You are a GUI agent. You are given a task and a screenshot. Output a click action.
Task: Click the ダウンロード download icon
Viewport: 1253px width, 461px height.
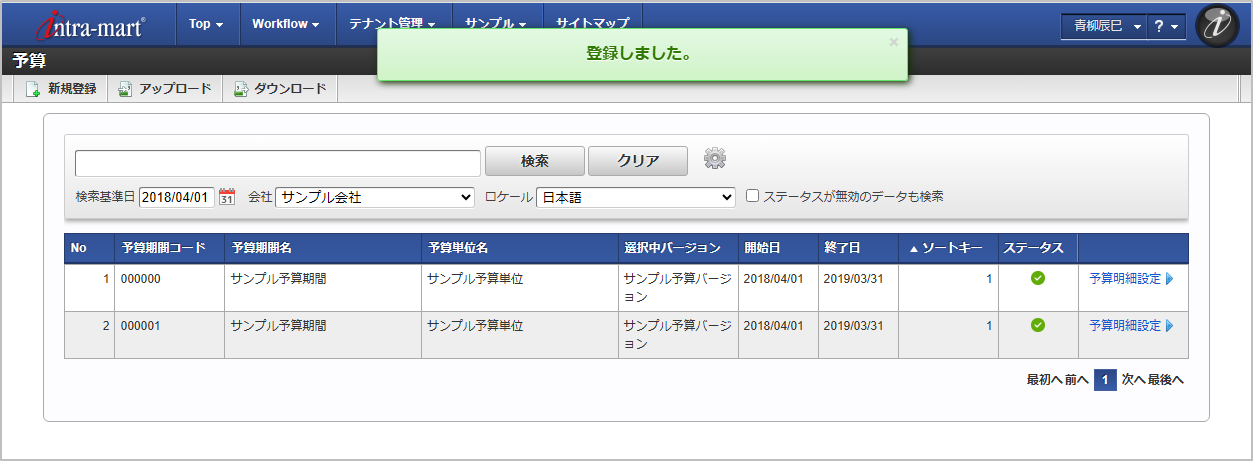click(x=240, y=89)
